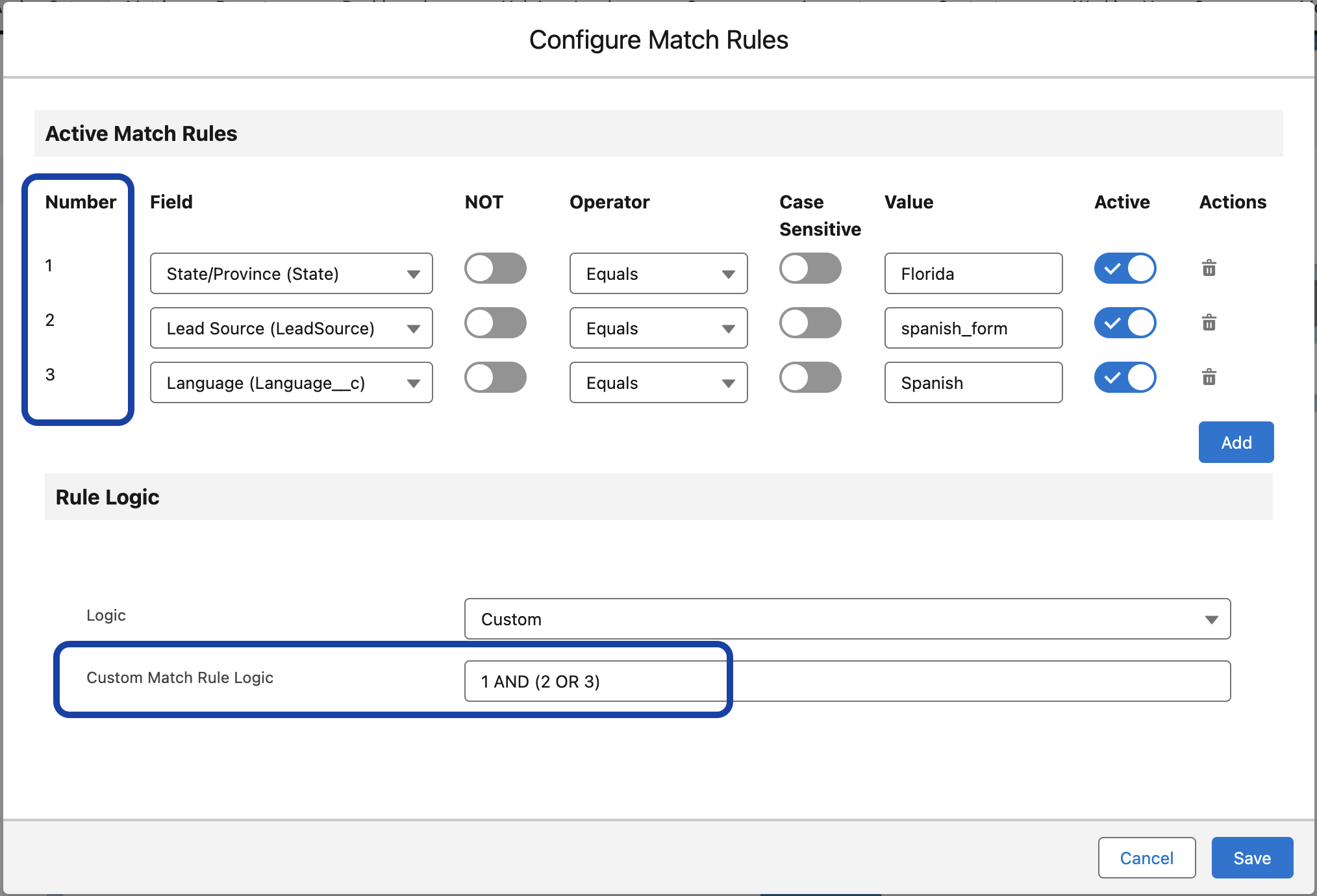Enable Case Sensitive for Florida rule

coord(810,268)
